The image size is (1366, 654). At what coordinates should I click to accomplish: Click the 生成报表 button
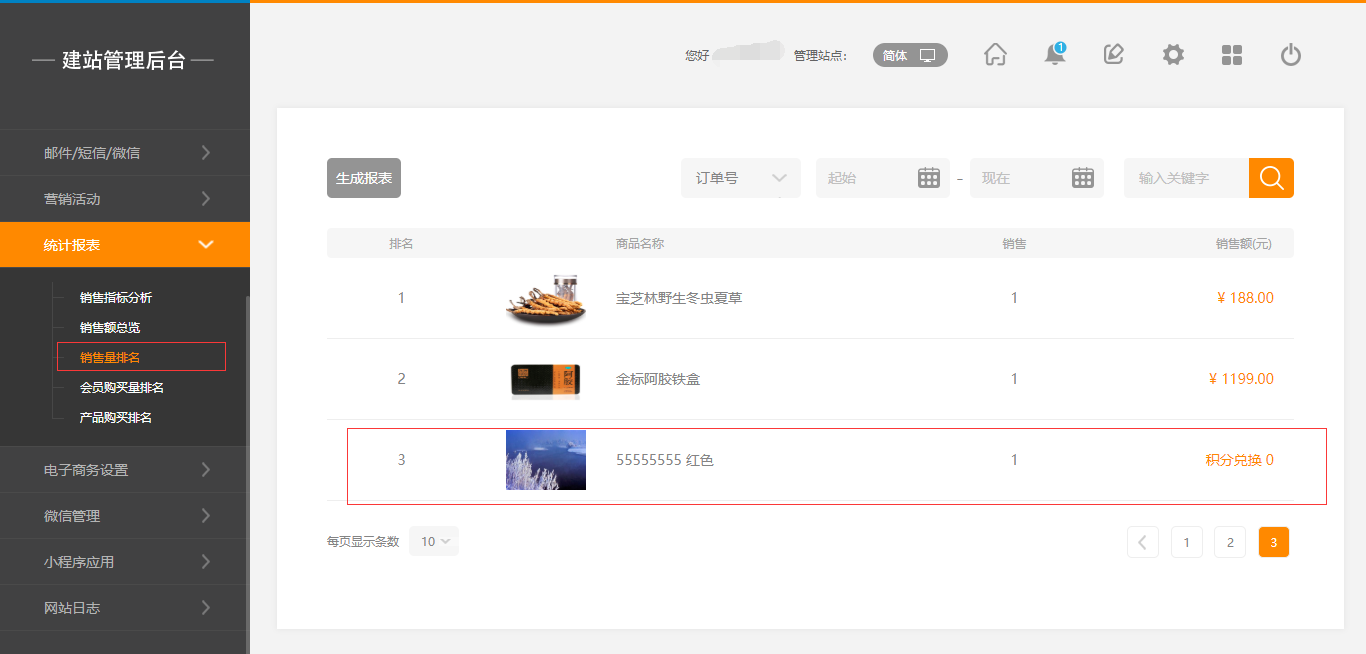364,178
